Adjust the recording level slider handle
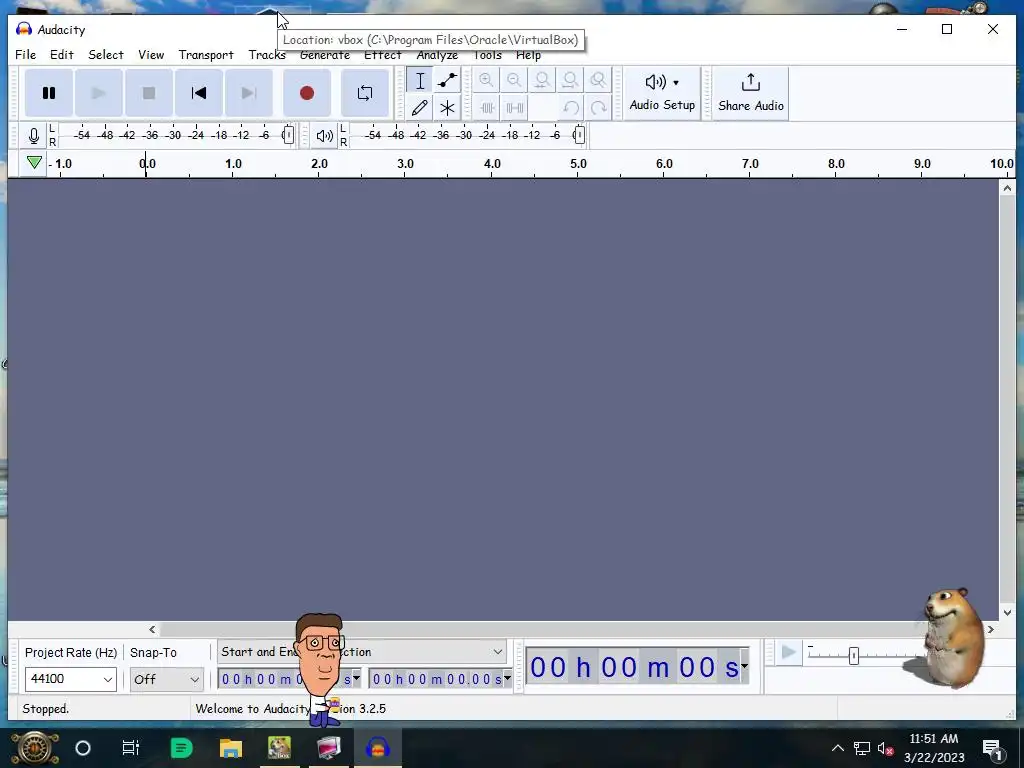This screenshot has width=1024, height=768. [289, 135]
